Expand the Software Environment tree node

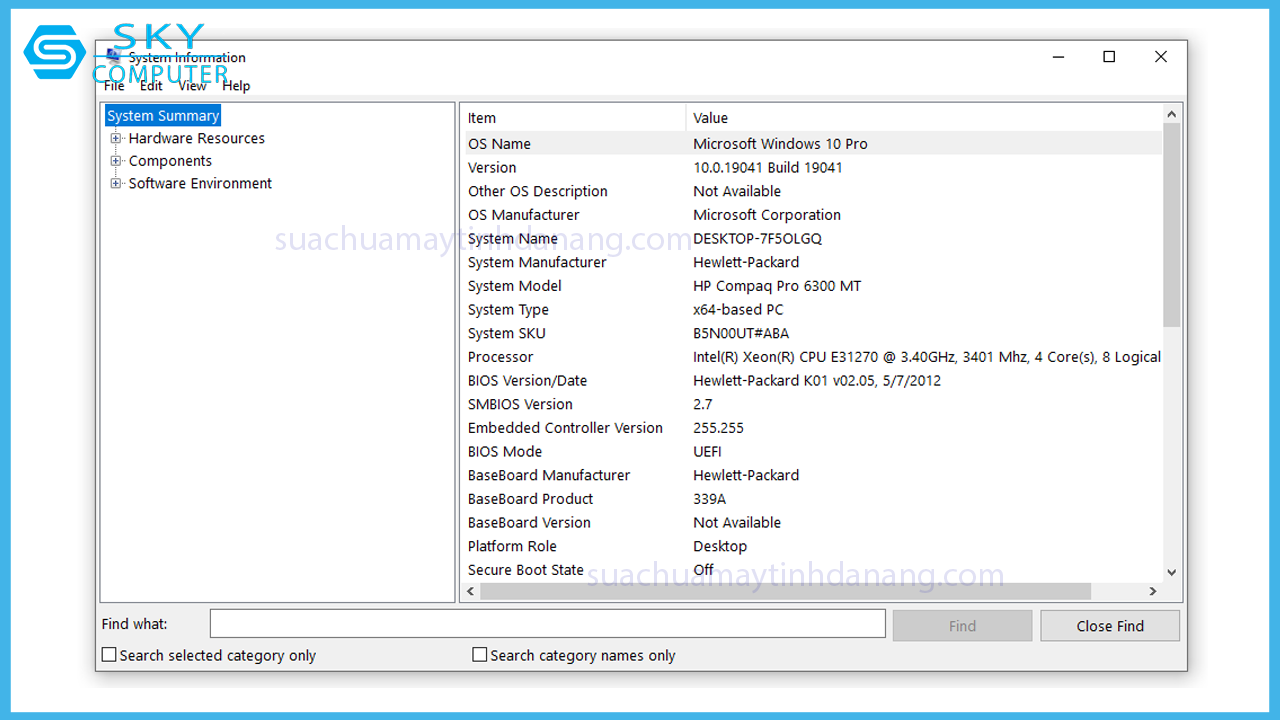(116, 184)
